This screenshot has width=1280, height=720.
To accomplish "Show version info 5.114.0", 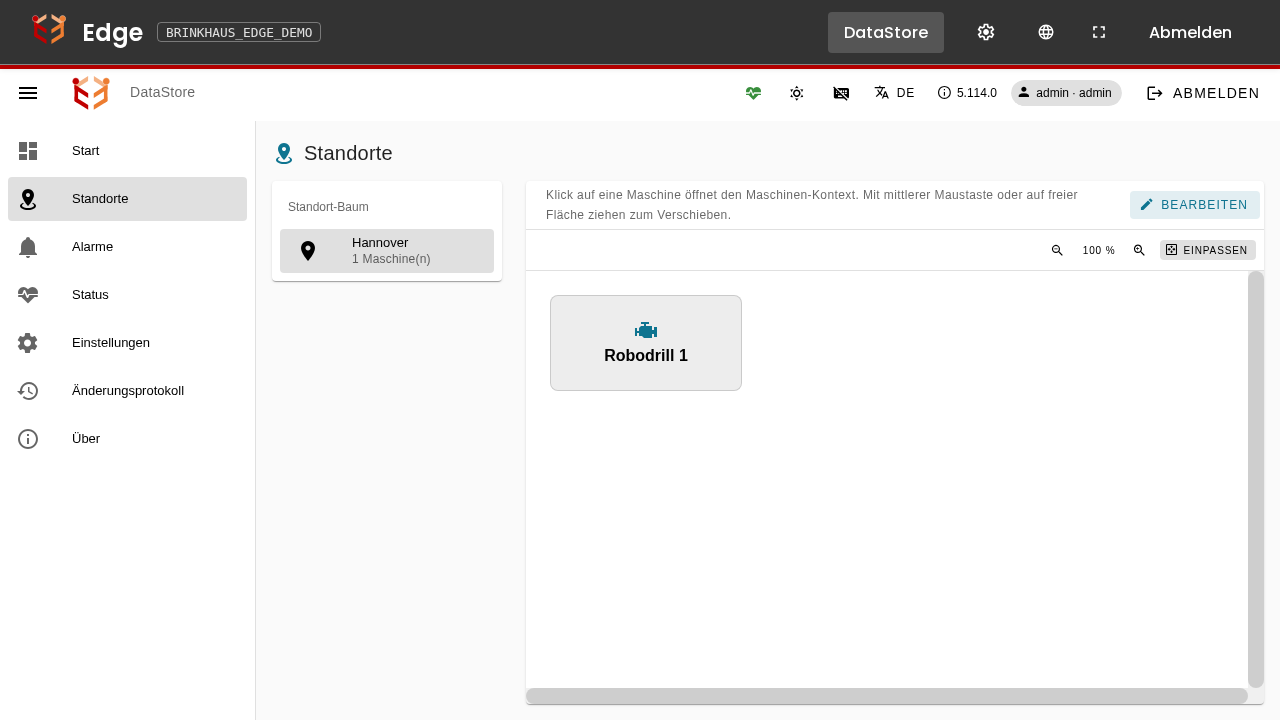I will (967, 93).
